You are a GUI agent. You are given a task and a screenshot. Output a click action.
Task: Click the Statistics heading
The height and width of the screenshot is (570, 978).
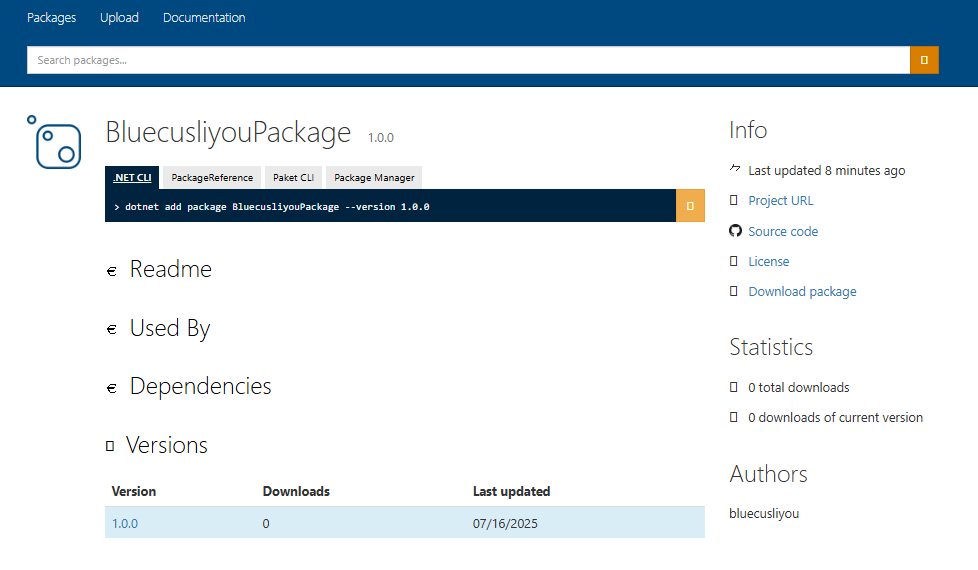771,347
